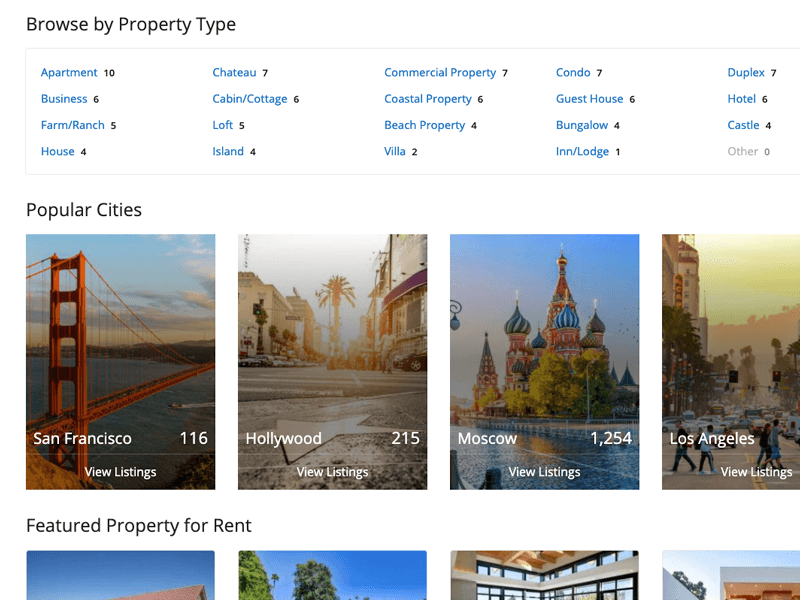The width and height of the screenshot is (800, 600).
Task: Browse Beach Property listings
Action: click(x=424, y=125)
